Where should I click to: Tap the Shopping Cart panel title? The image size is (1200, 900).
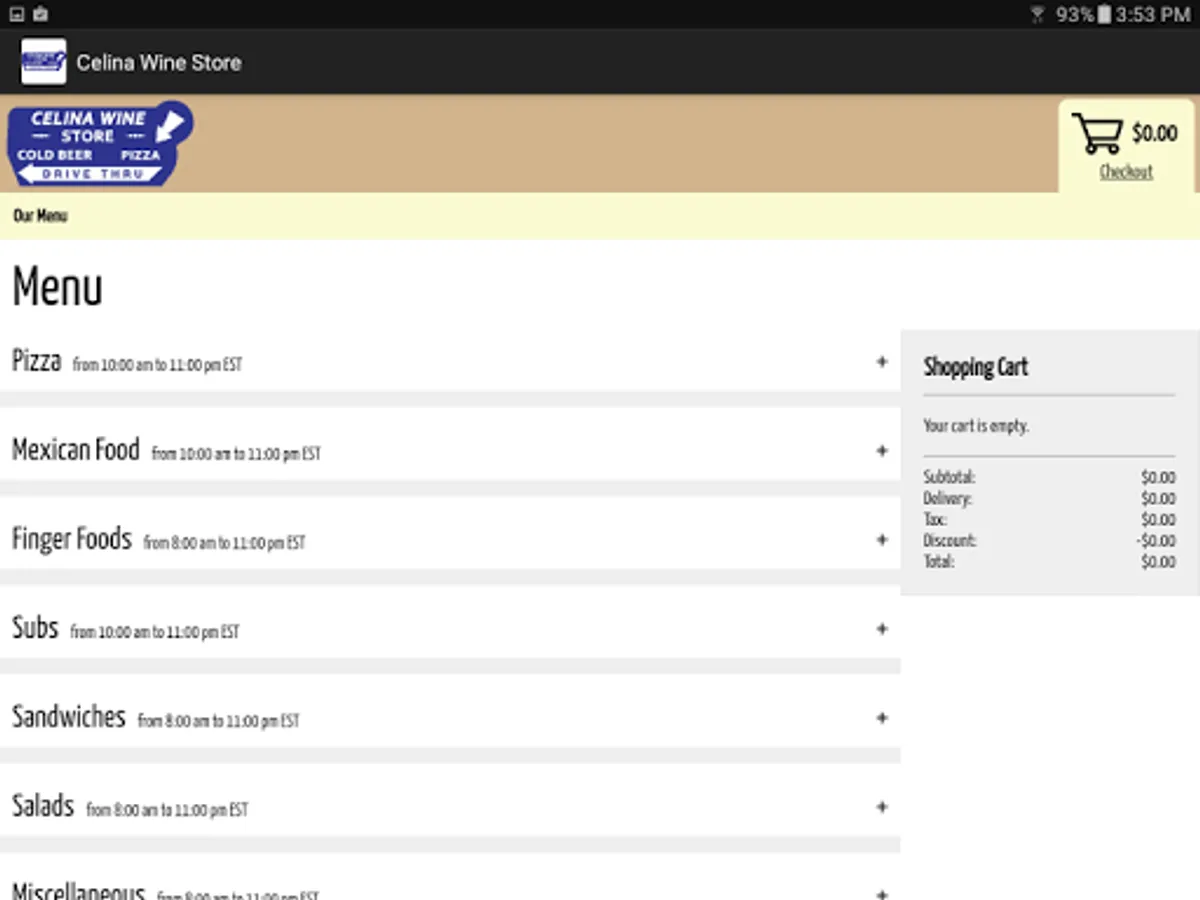tap(976, 367)
